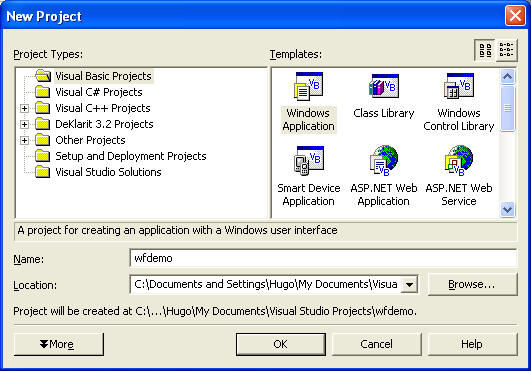
Task: Select Visual C++ Projects label
Action: [x=103, y=108]
